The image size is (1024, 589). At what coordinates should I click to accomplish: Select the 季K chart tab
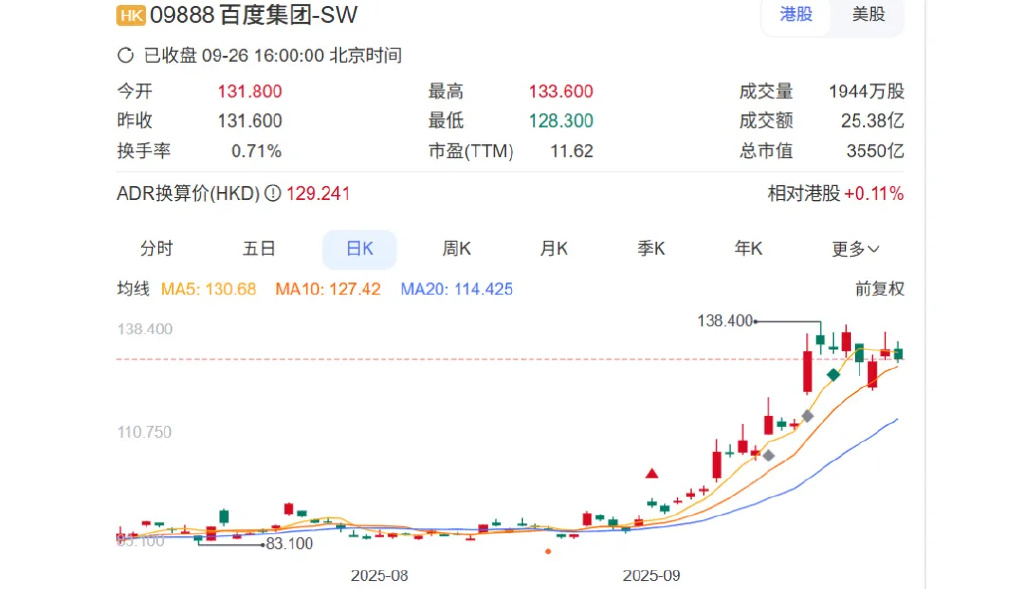651,249
